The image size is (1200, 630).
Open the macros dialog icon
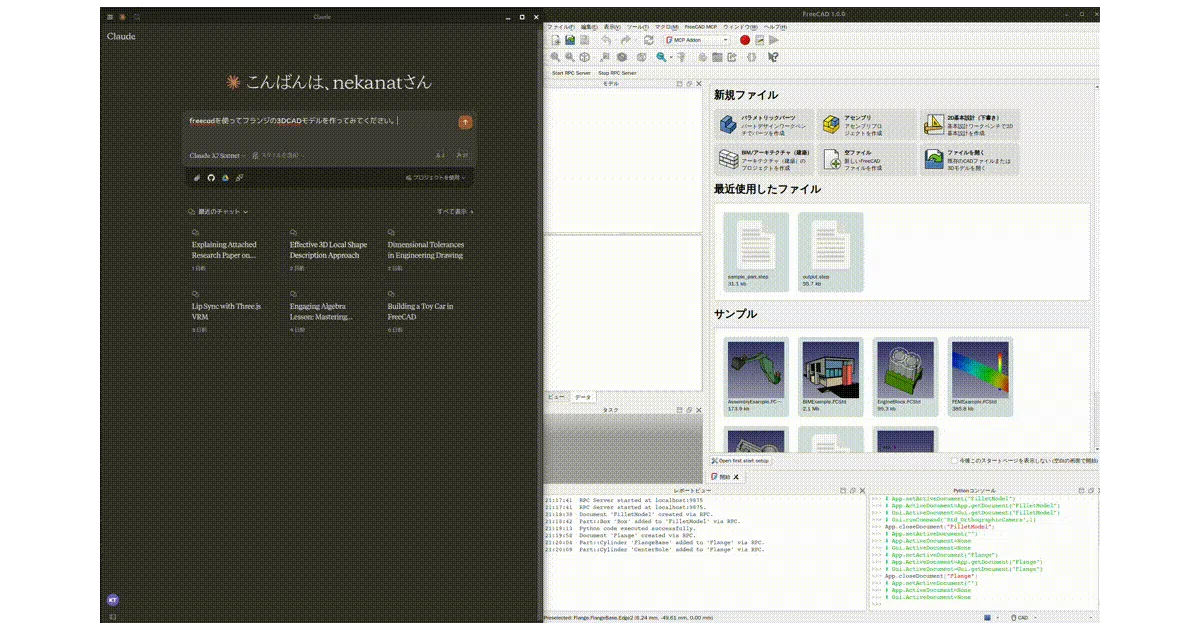(x=760, y=40)
